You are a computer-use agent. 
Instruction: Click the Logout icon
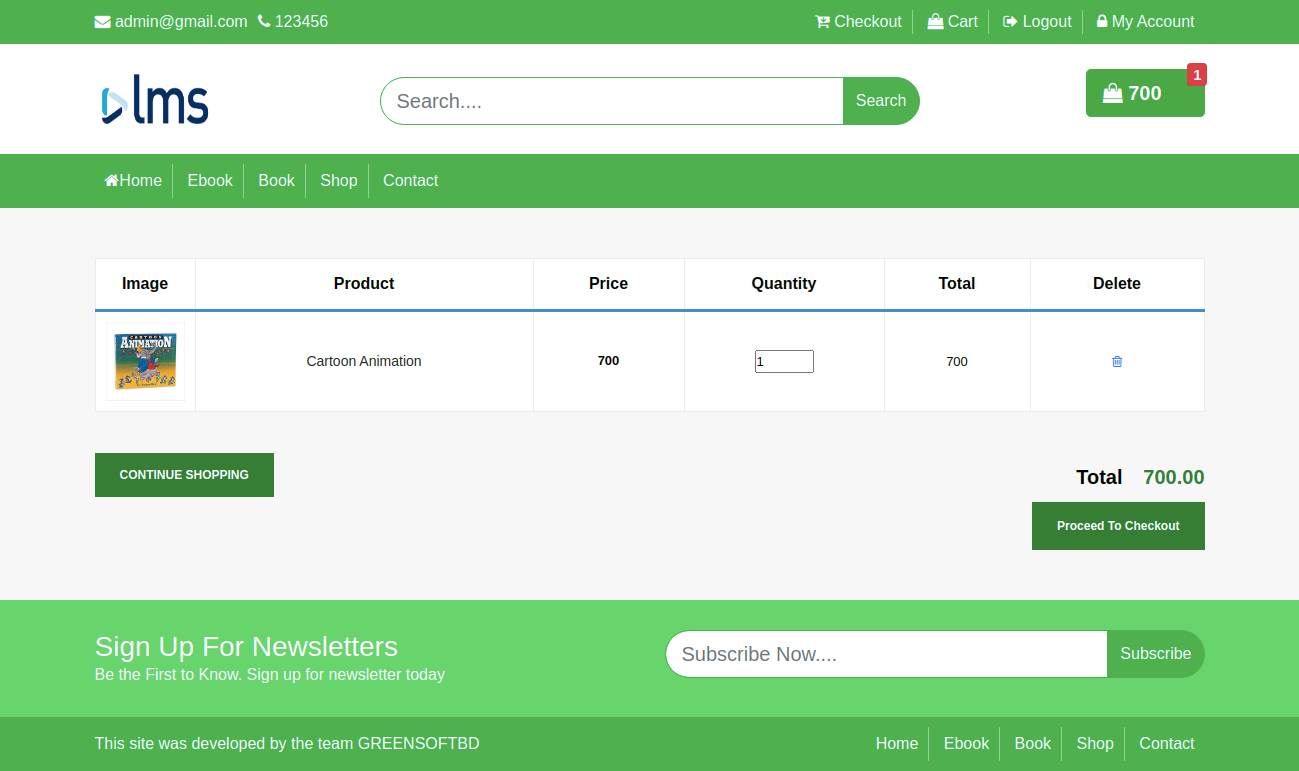1010,21
